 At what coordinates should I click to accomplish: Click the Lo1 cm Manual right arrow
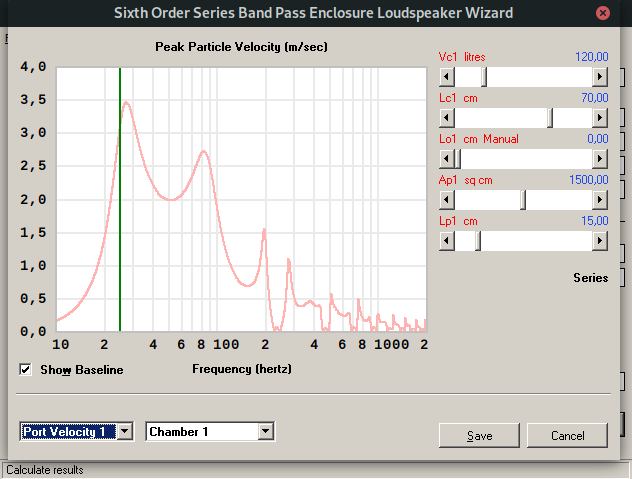(600, 159)
